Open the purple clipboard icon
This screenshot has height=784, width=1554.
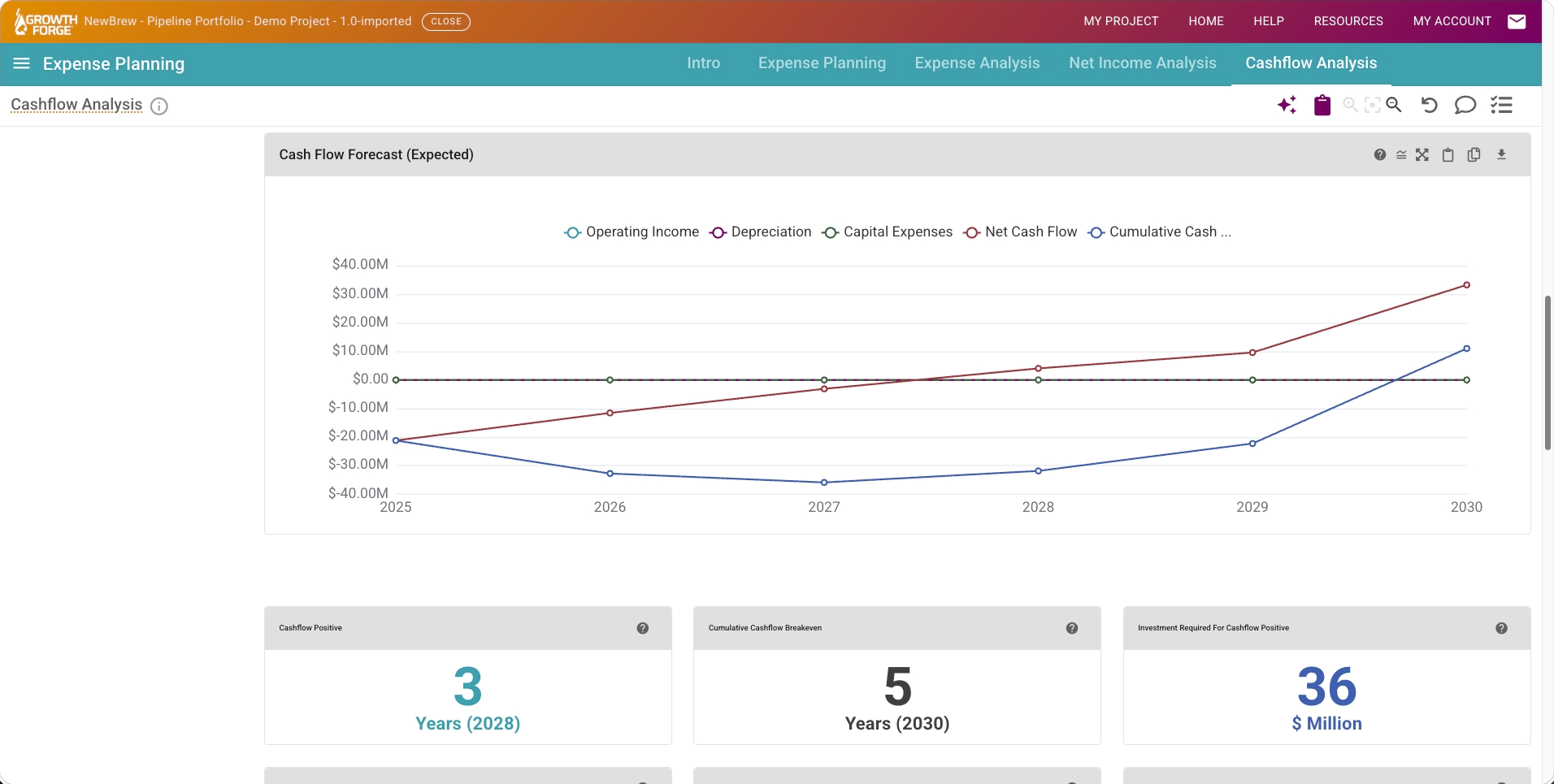1322,105
